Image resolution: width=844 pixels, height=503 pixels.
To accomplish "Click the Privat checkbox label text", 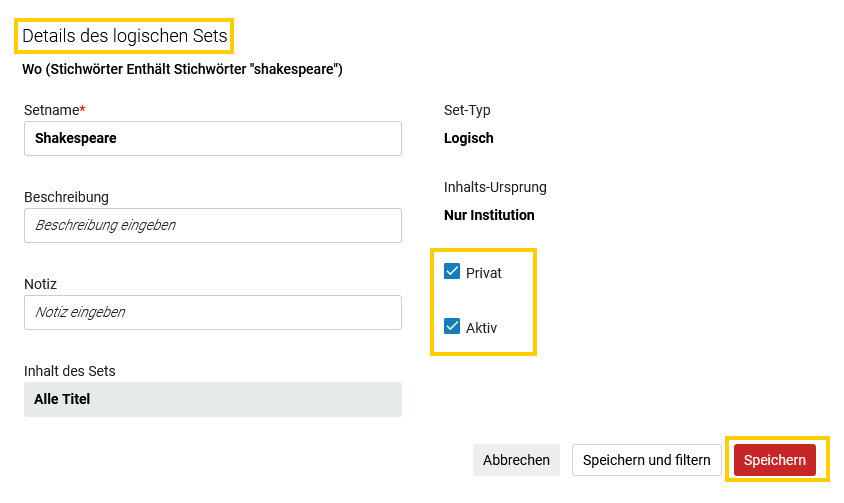I will click(483, 273).
